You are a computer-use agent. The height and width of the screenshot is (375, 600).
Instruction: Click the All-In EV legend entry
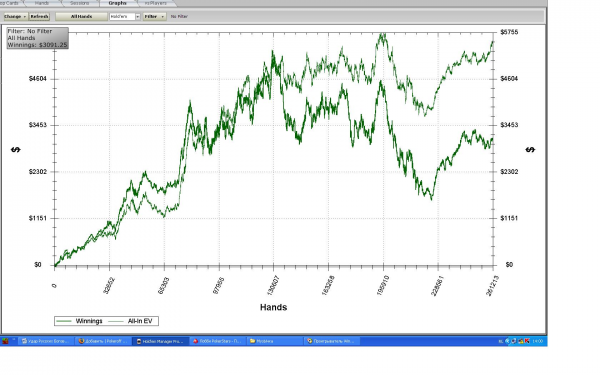click(x=131, y=321)
